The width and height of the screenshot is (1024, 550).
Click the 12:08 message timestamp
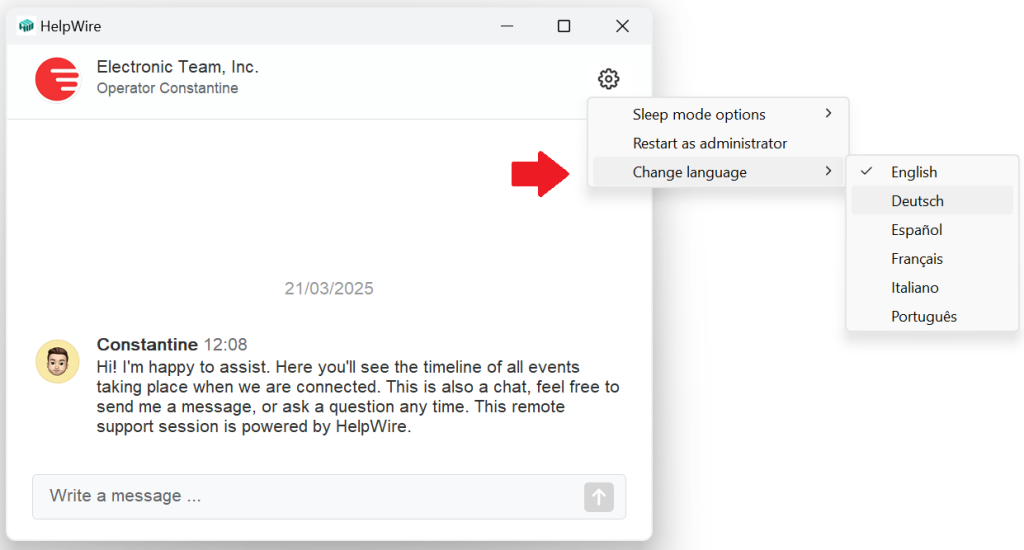coord(225,344)
